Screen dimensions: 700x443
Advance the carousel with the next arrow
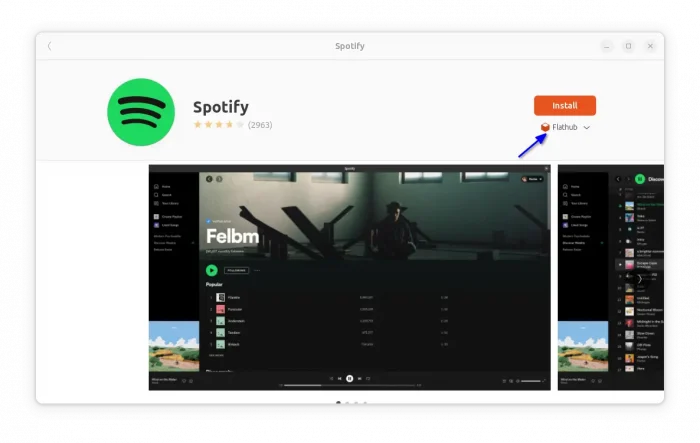[x=640, y=279]
